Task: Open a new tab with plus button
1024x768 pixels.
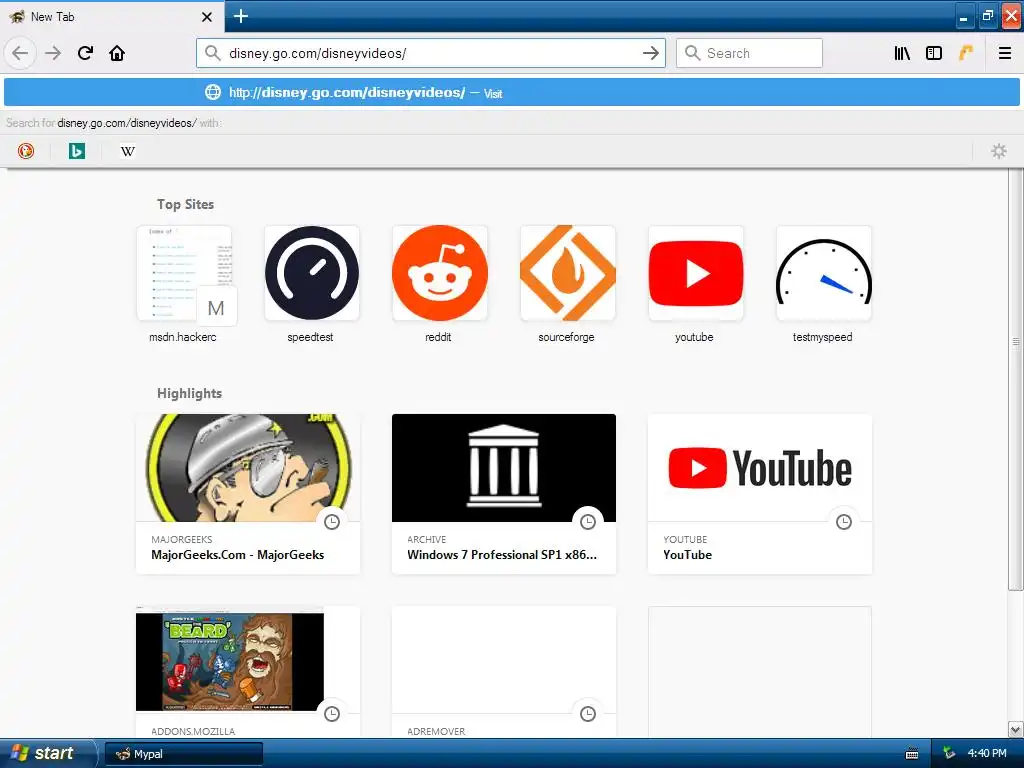Action: click(240, 16)
